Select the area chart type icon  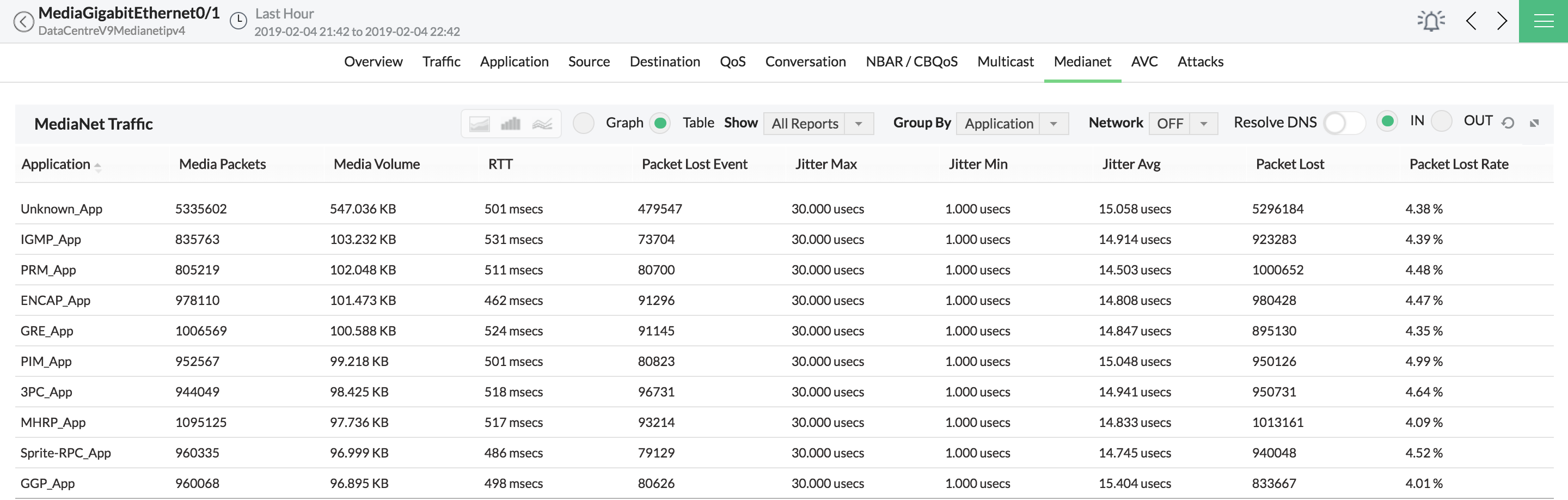tap(479, 124)
